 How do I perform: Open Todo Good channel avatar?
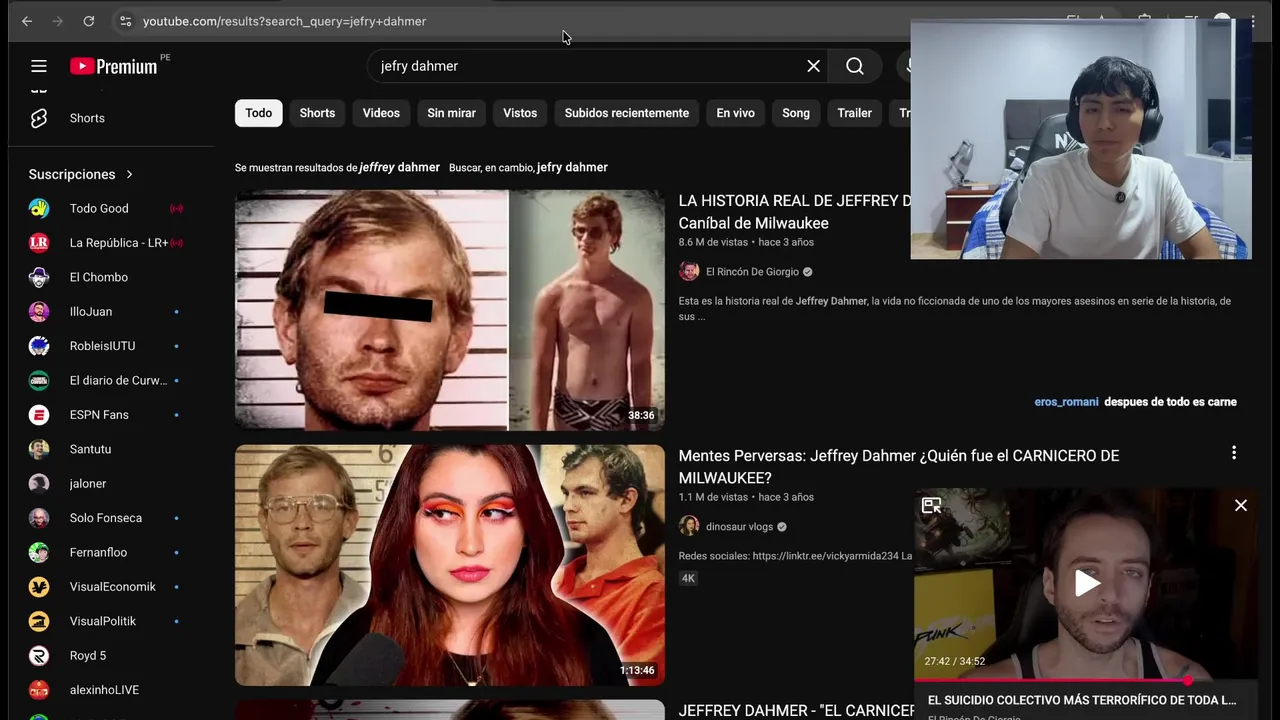[x=39, y=208]
